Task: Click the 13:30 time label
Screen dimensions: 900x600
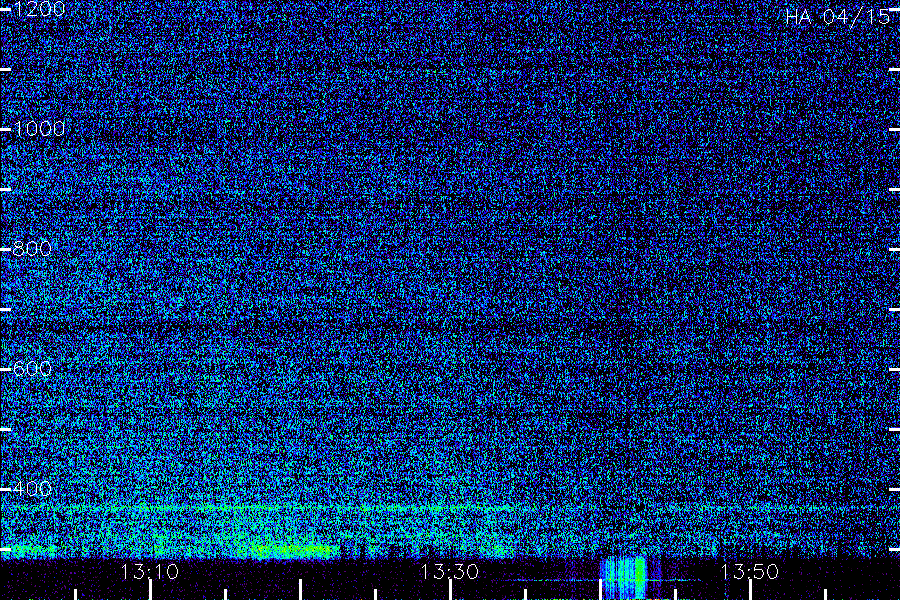Action: pos(449,572)
